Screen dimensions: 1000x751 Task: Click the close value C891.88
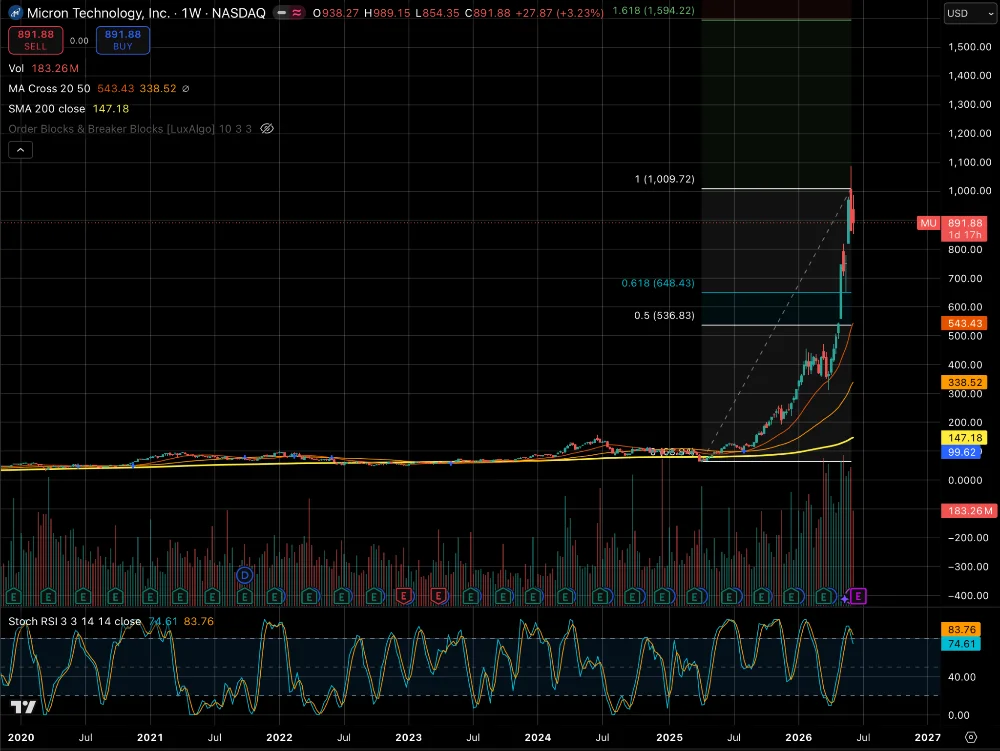point(487,13)
